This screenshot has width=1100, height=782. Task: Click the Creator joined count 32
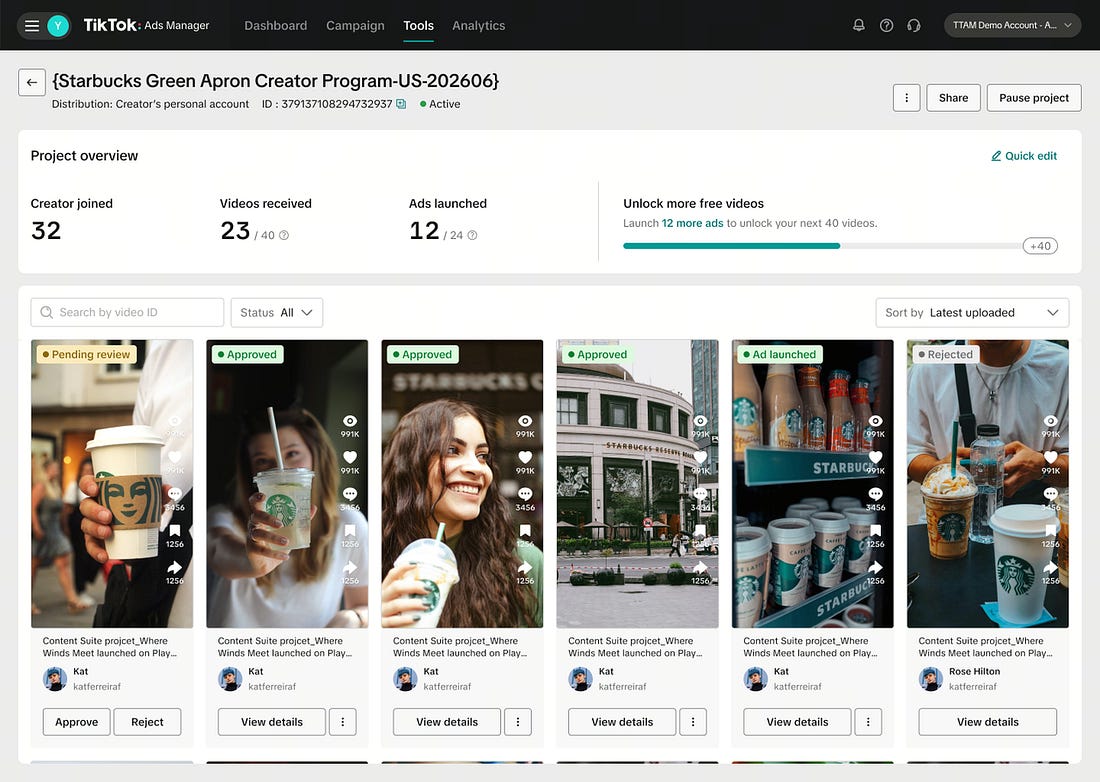tap(46, 230)
